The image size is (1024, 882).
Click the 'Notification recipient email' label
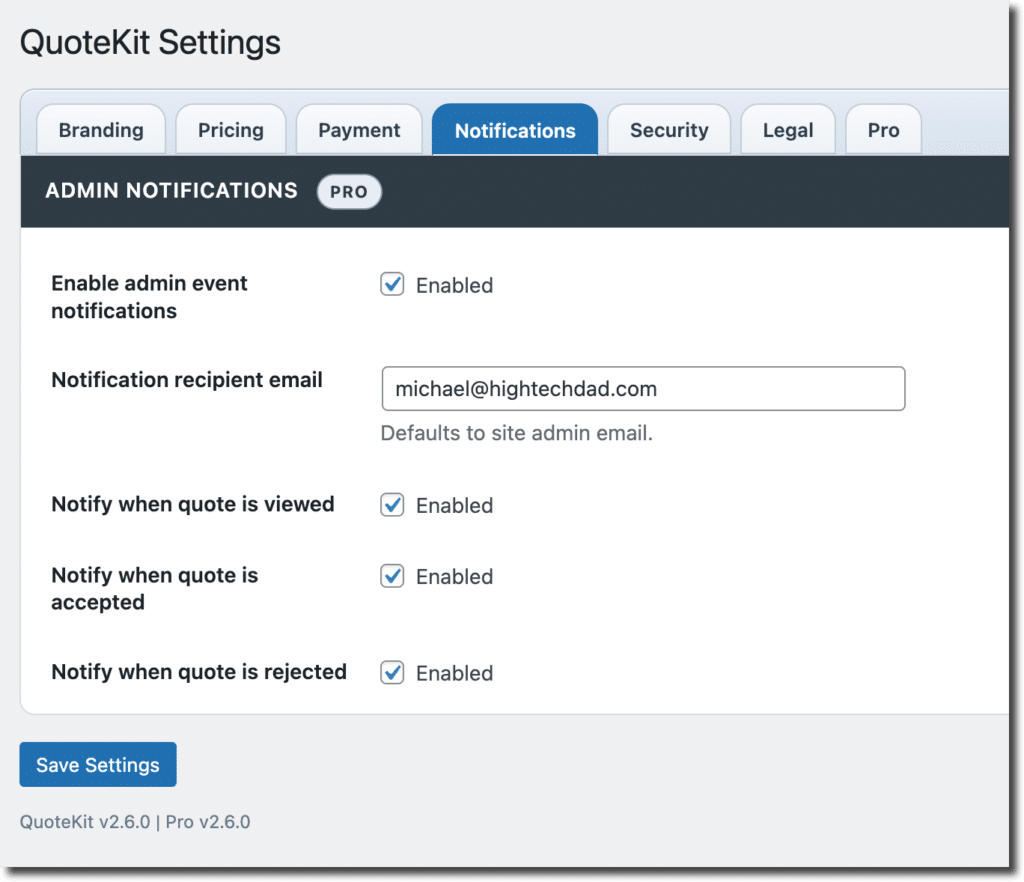tap(187, 380)
